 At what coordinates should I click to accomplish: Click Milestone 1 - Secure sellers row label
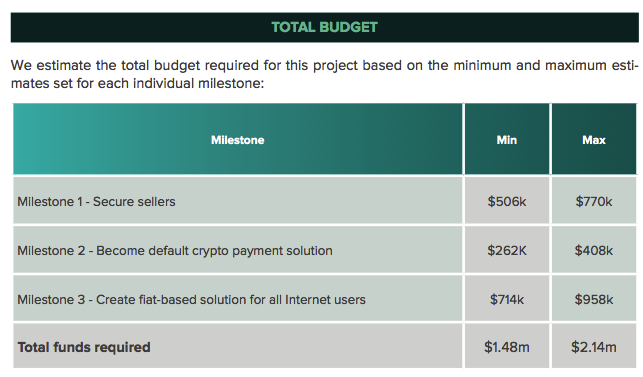(x=96, y=201)
